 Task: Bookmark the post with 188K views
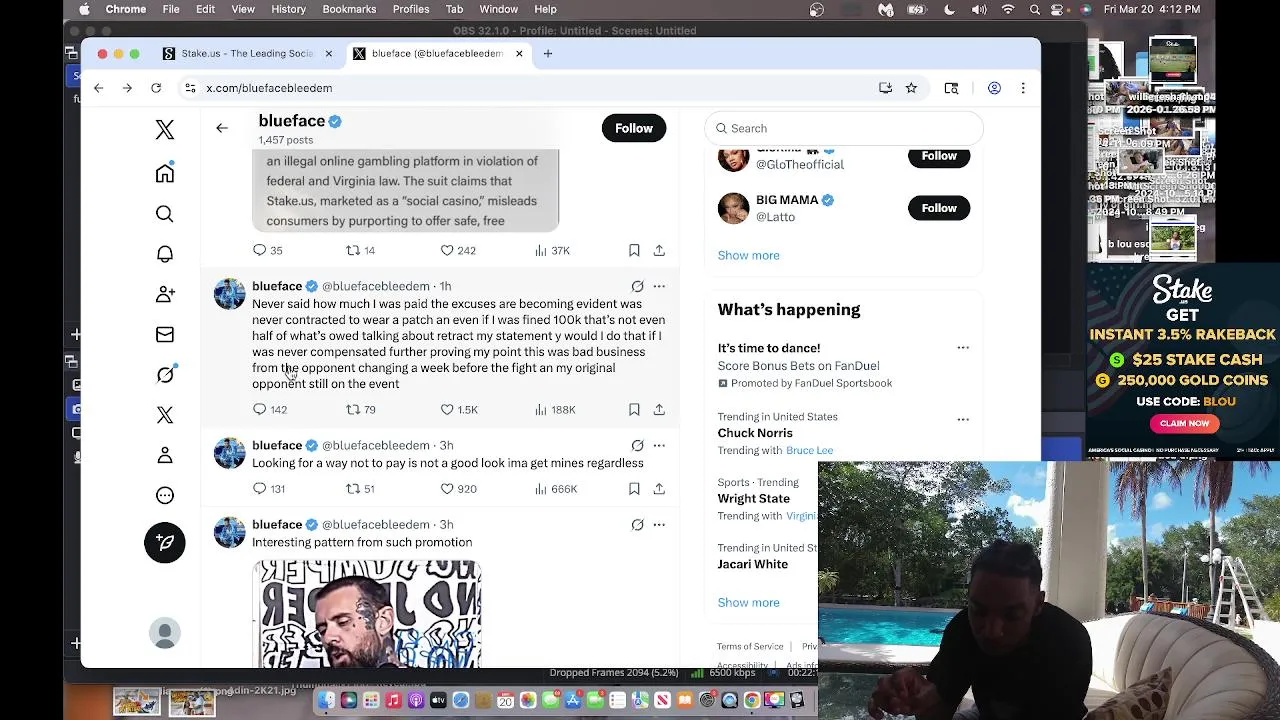click(634, 409)
